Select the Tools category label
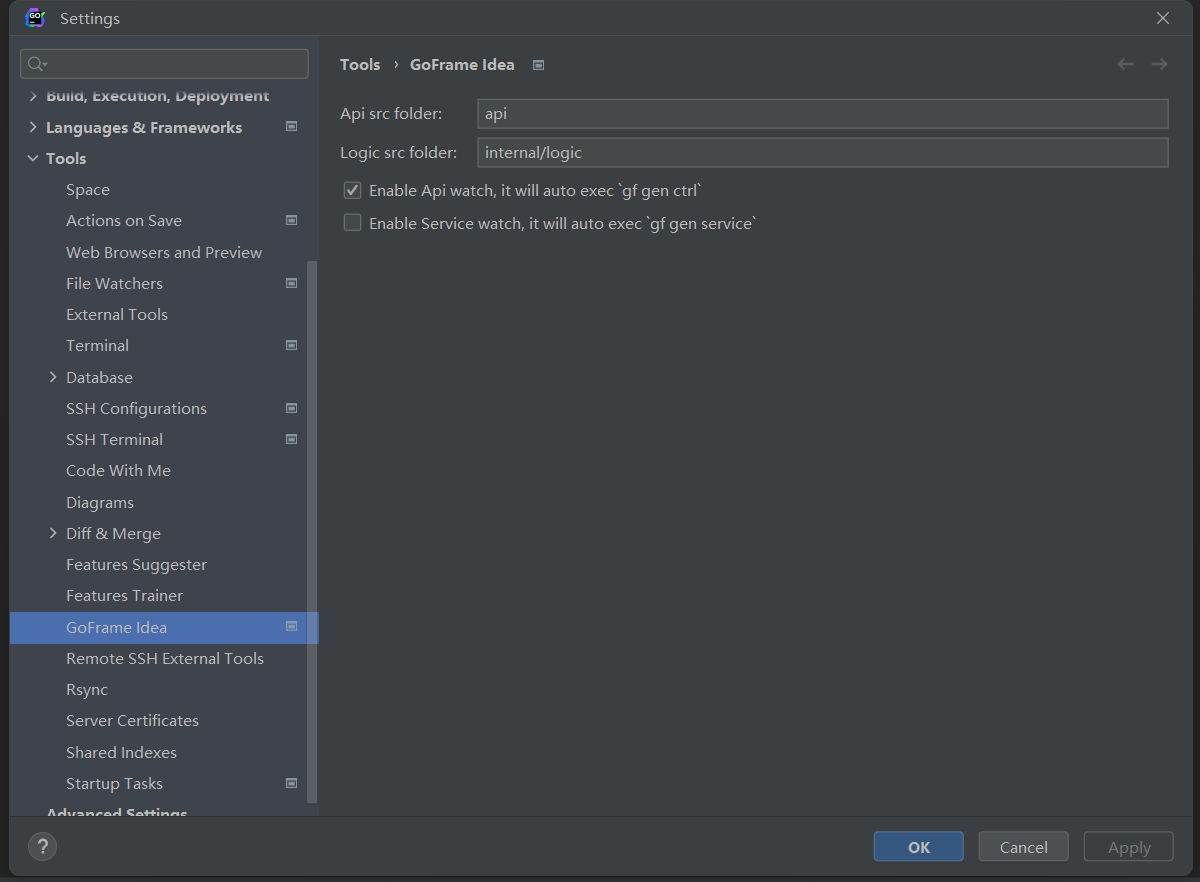This screenshot has height=882, width=1200. pyautogui.click(x=66, y=158)
